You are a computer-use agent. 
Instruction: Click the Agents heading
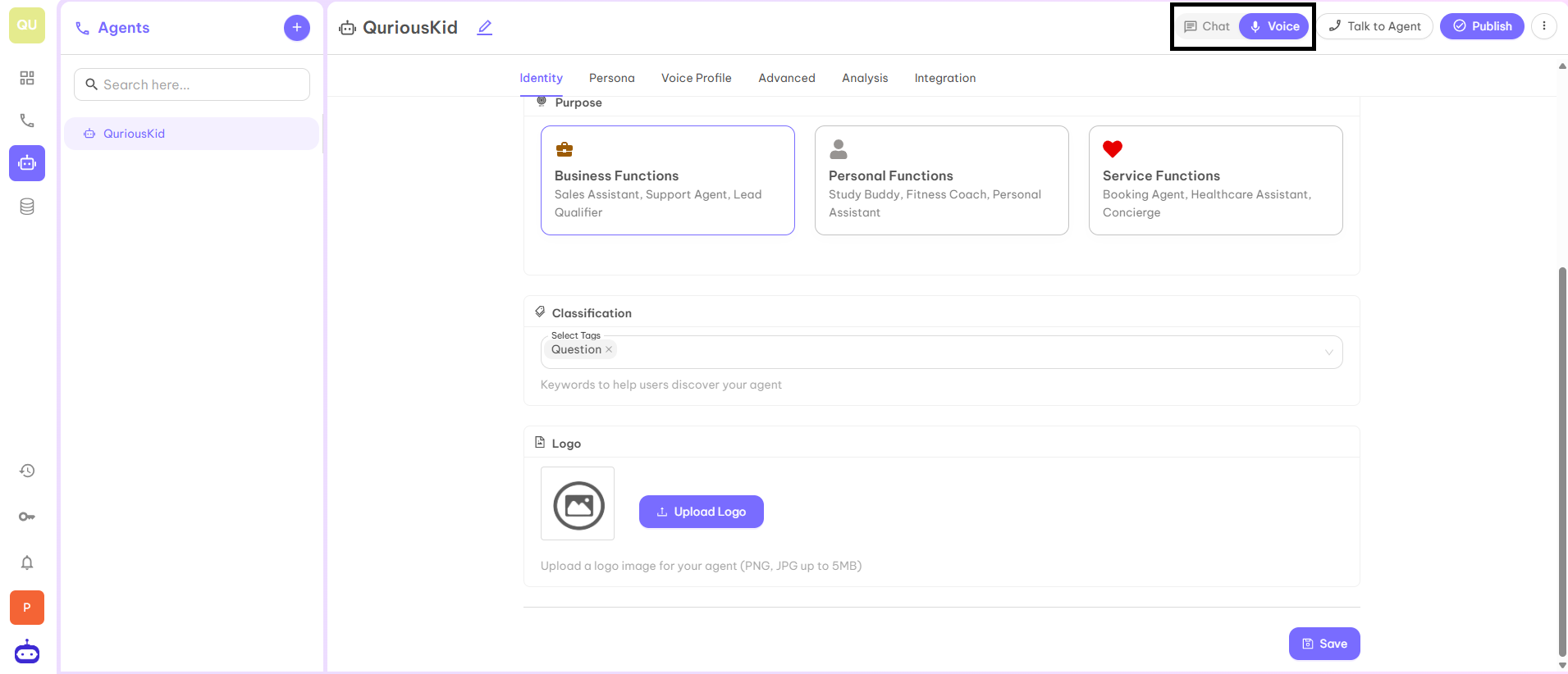[124, 28]
